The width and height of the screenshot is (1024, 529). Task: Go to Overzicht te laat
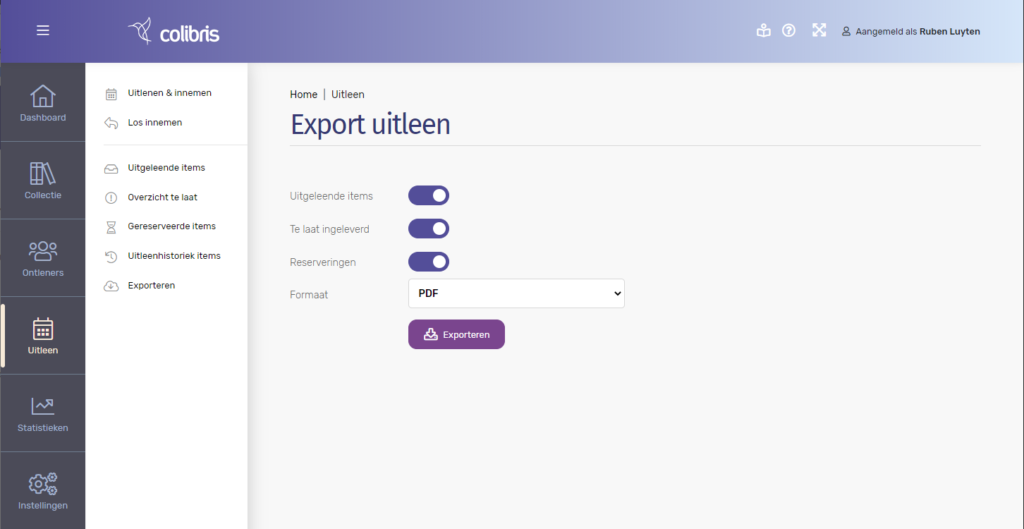(x=163, y=197)
